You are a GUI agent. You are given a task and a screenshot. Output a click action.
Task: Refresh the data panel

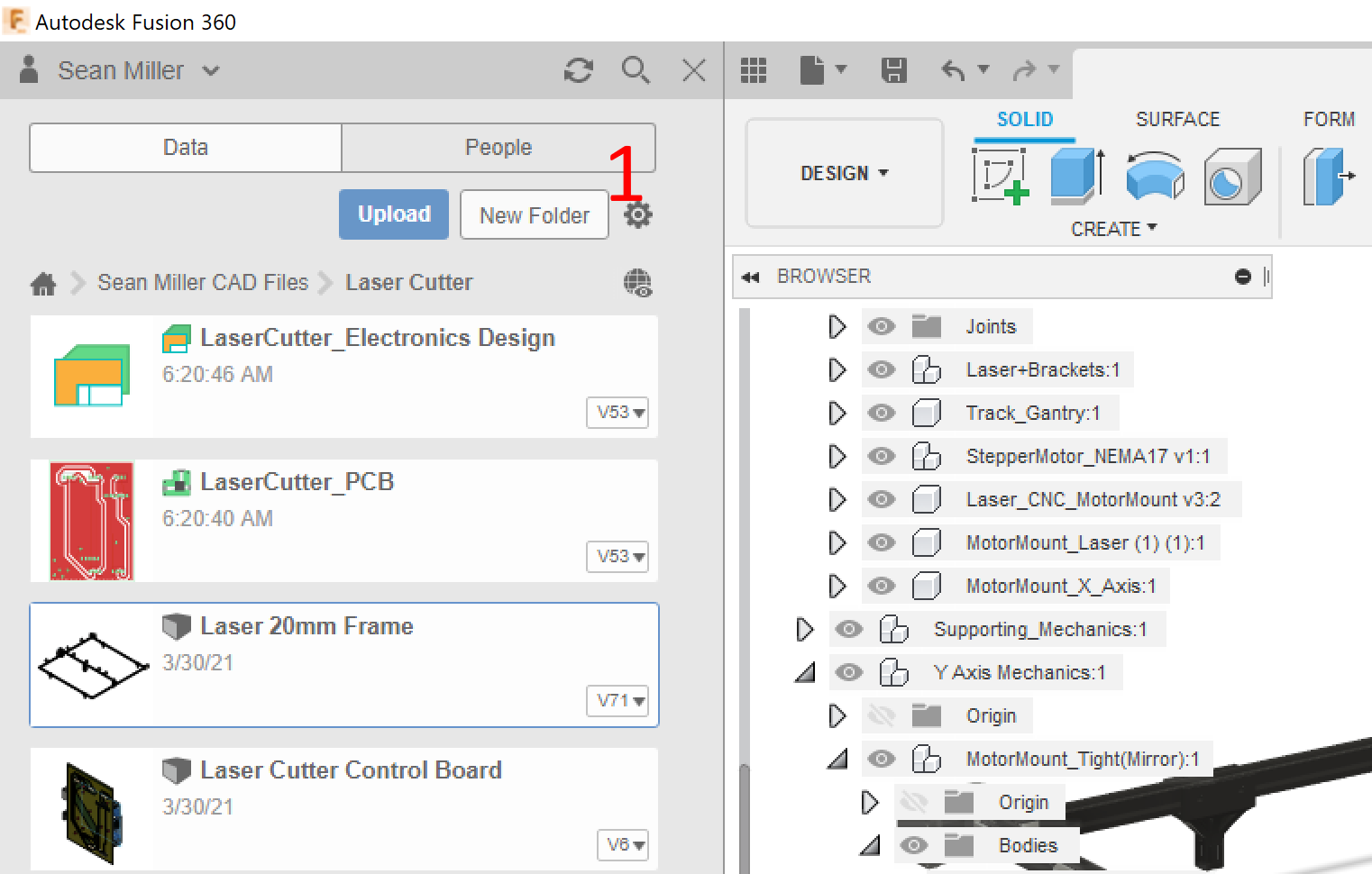(x=579, y=70)
